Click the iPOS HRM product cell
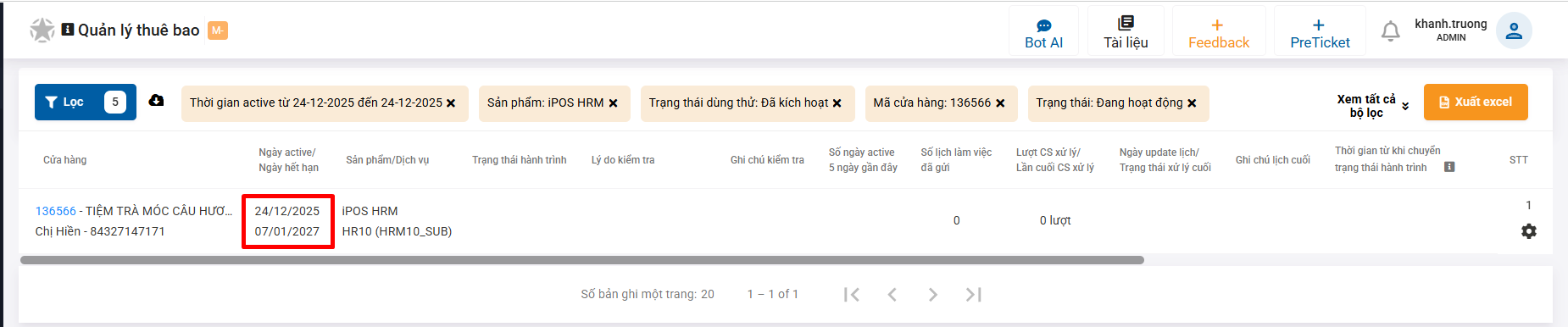 point(370,211)
